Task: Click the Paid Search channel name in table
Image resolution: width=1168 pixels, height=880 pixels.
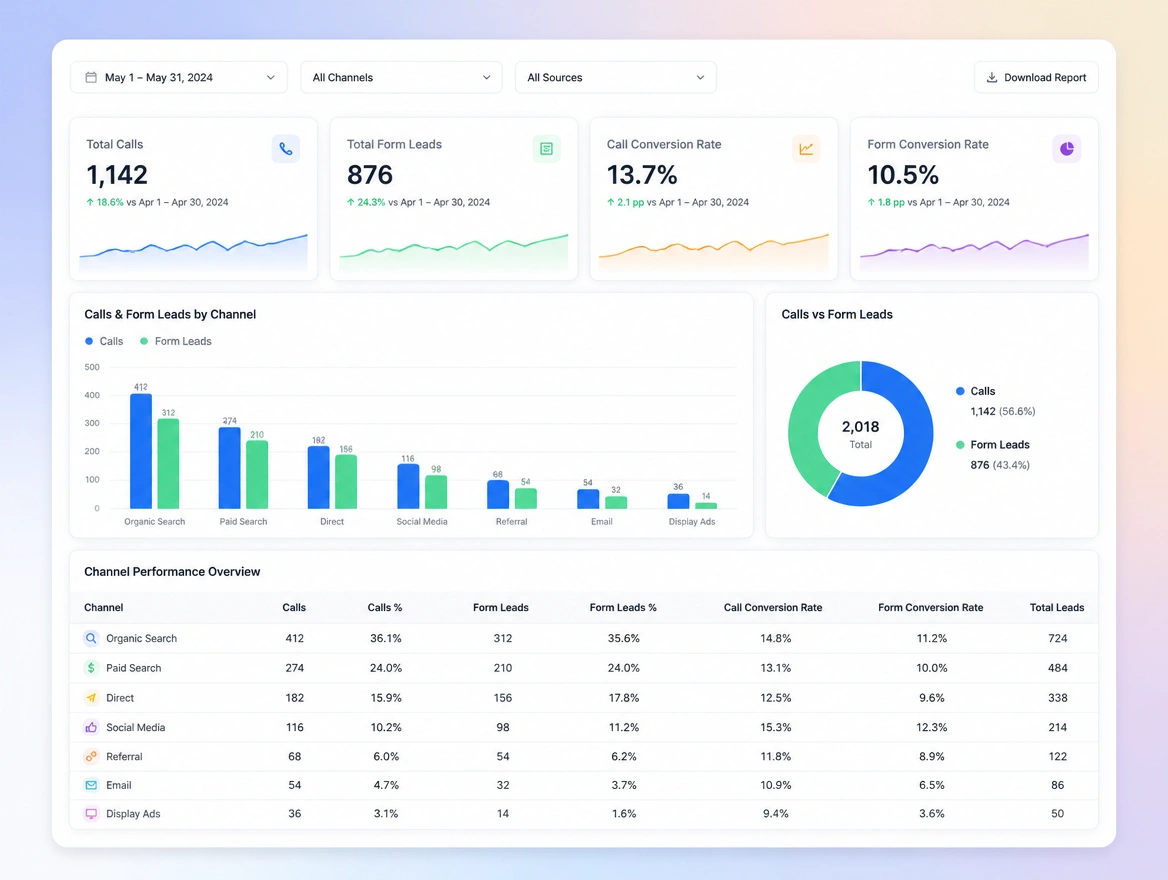Action: 133,668
